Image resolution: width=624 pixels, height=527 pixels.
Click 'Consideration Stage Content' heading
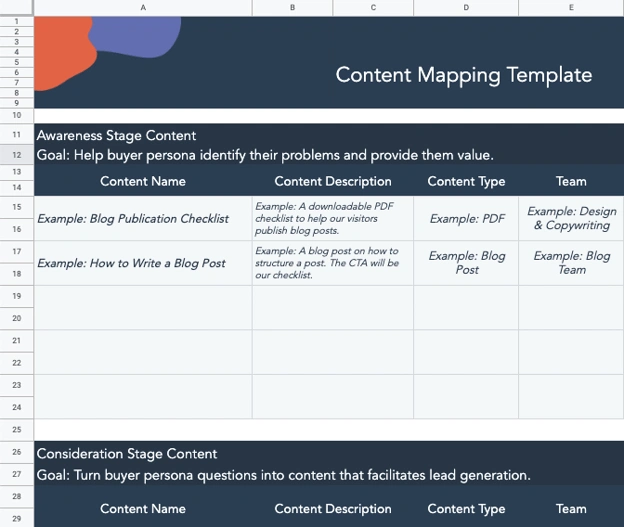click(x=127, y=454)
